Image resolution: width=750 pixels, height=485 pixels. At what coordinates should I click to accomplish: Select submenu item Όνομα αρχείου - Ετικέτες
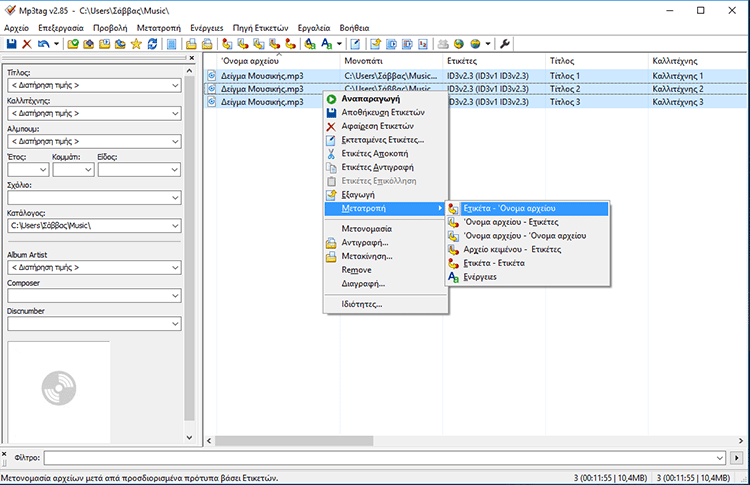tap(527, 222)
